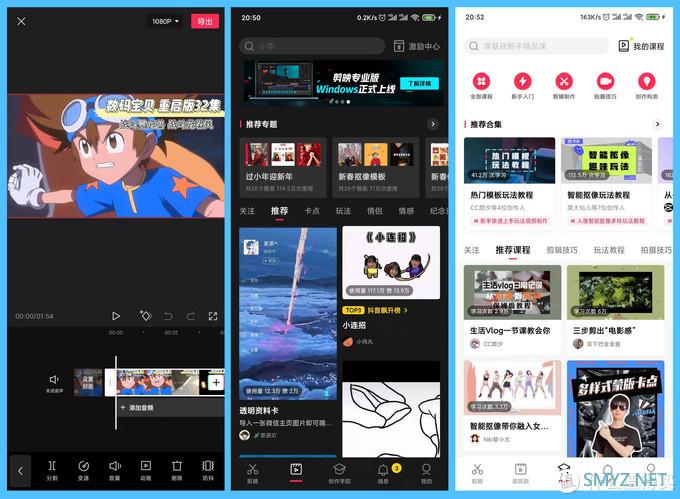The width and height of the screenshot is (680, 499).
Task: Open the 新手入门 beginner icon
Action: [x=523, y=86]
